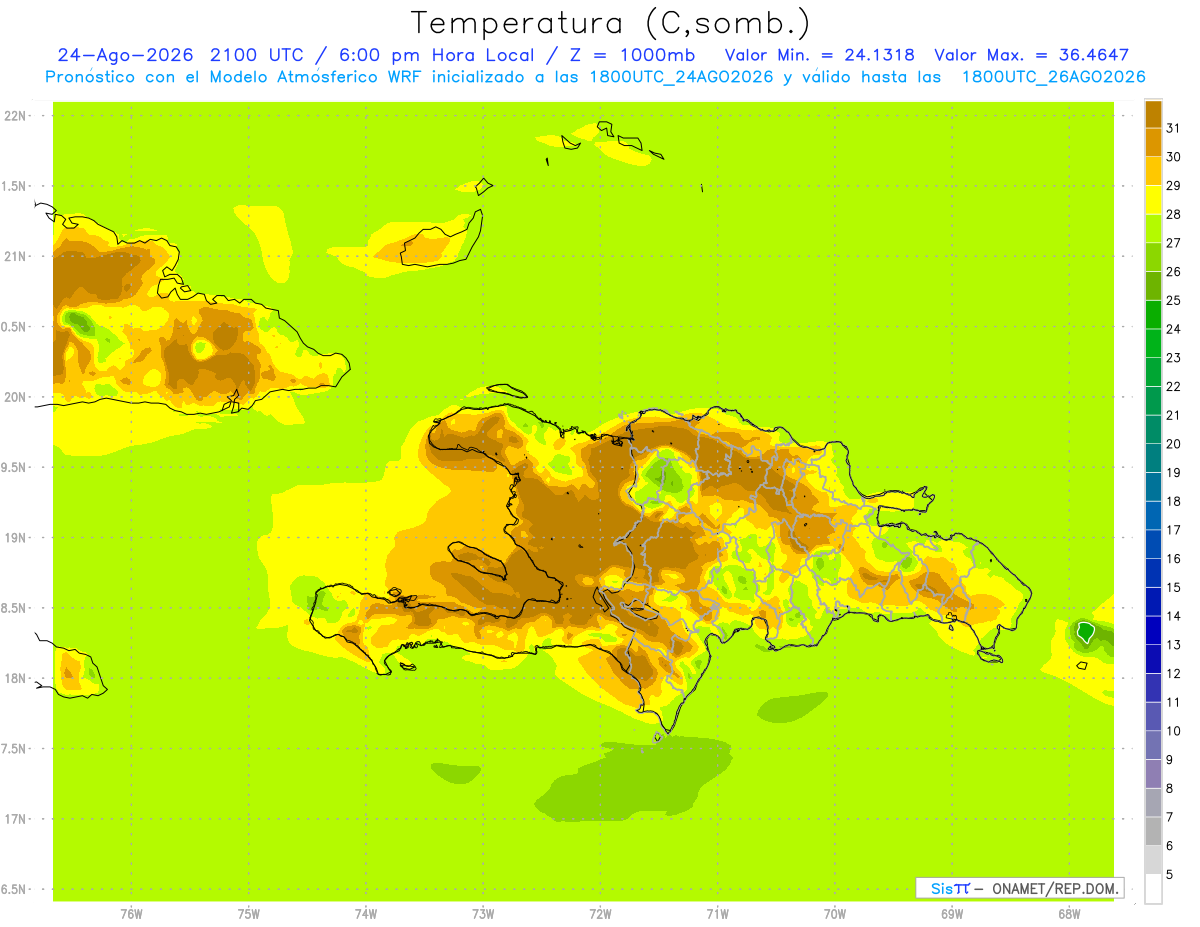
Task: Click the '20N' latitude axis label
Action: pos(17,397)
